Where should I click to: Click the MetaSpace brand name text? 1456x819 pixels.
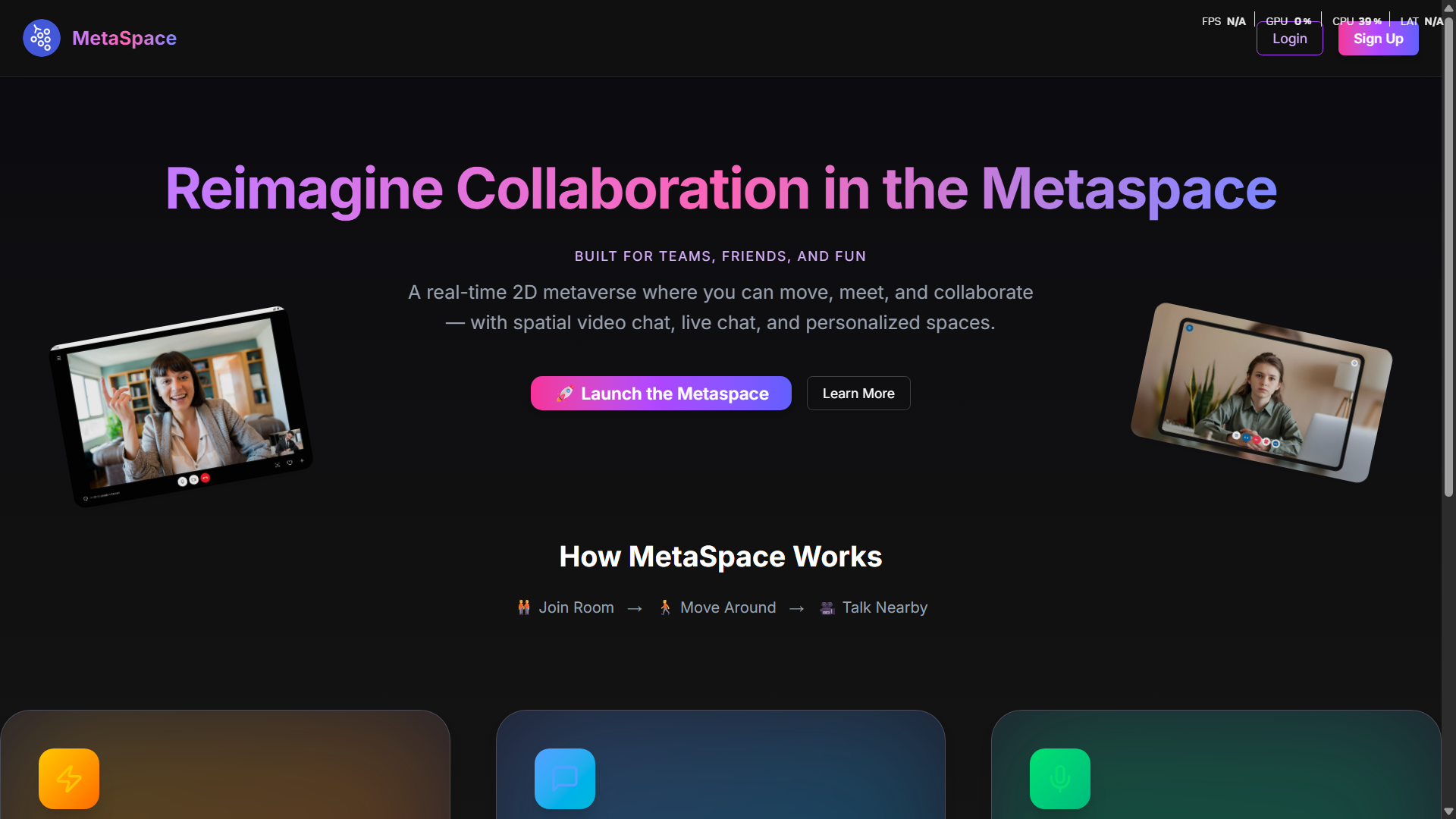click(124, 38)
